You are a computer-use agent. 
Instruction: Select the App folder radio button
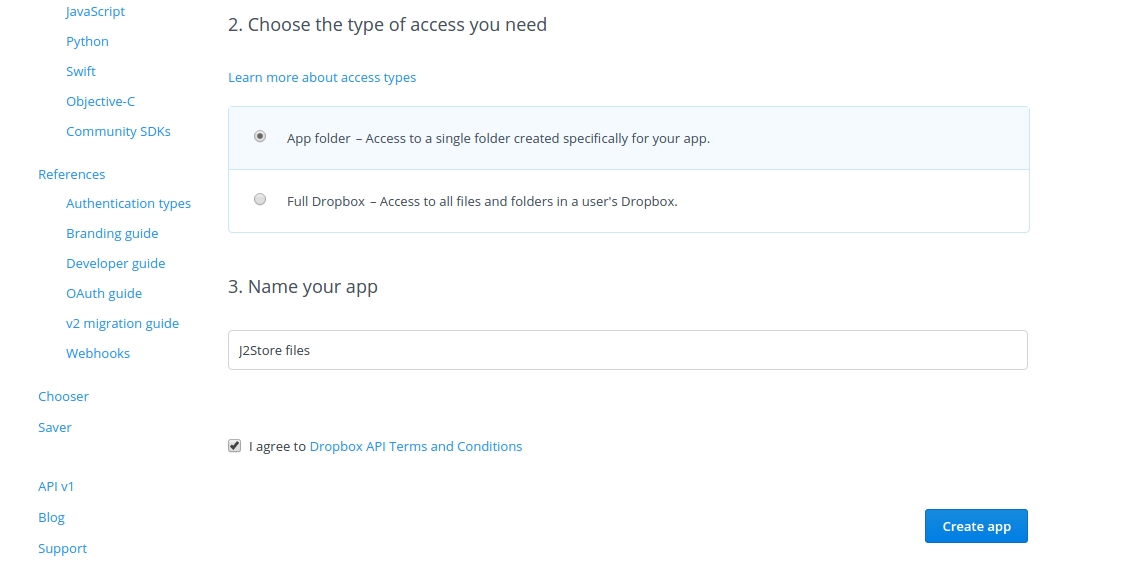260,137
